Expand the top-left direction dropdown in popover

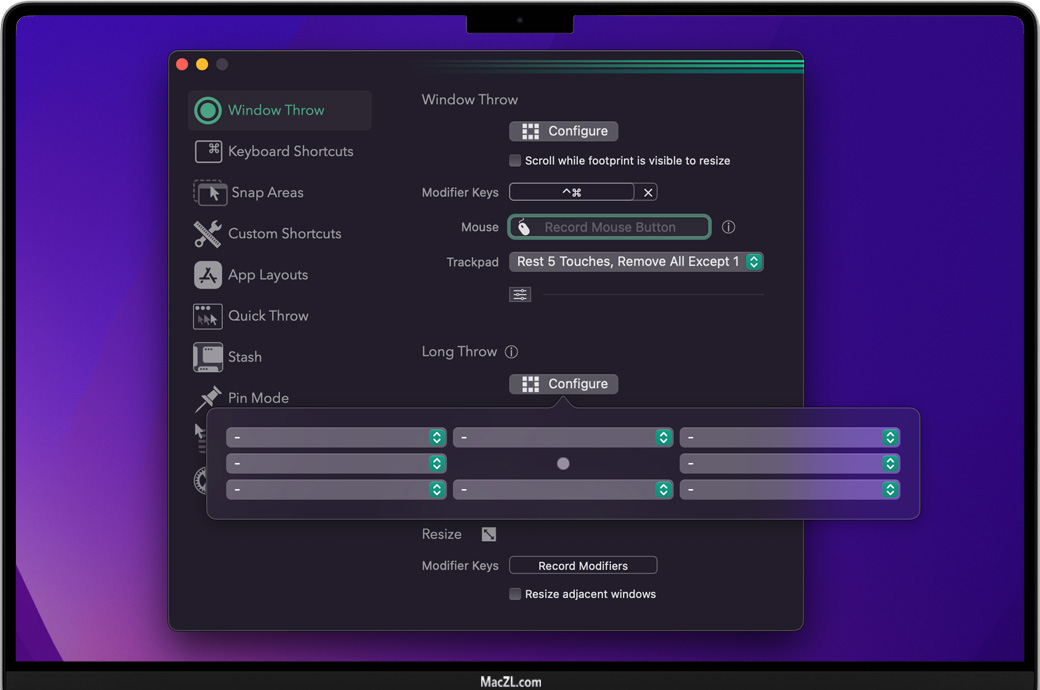[x=336, y=438]
